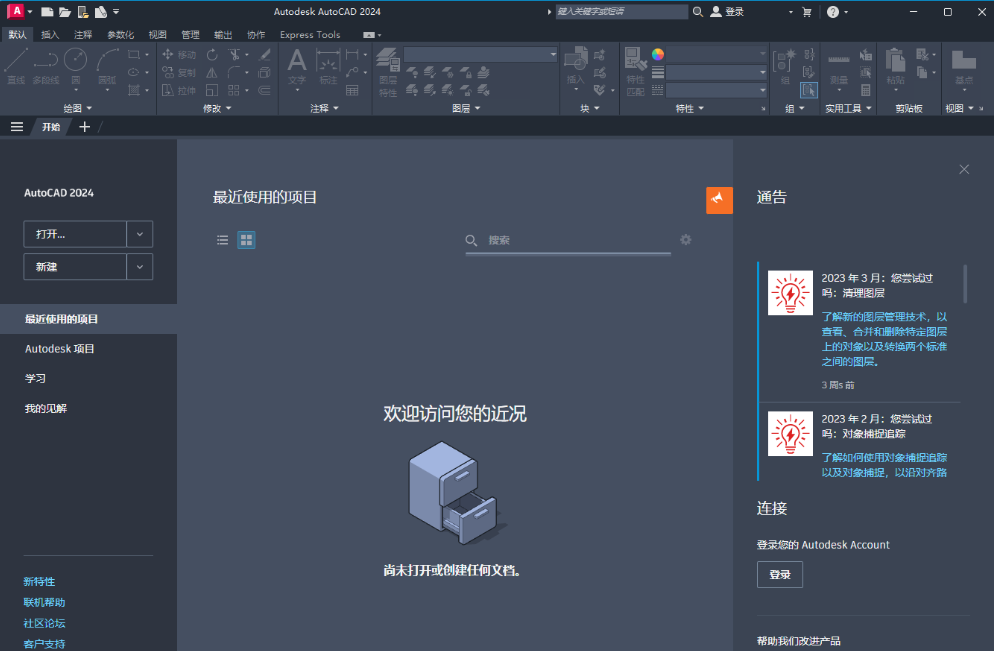Expand the 打开 button dropdown arrow
Image resolution: width=994 pixels, height=651 pixels.
coord(139,234)
